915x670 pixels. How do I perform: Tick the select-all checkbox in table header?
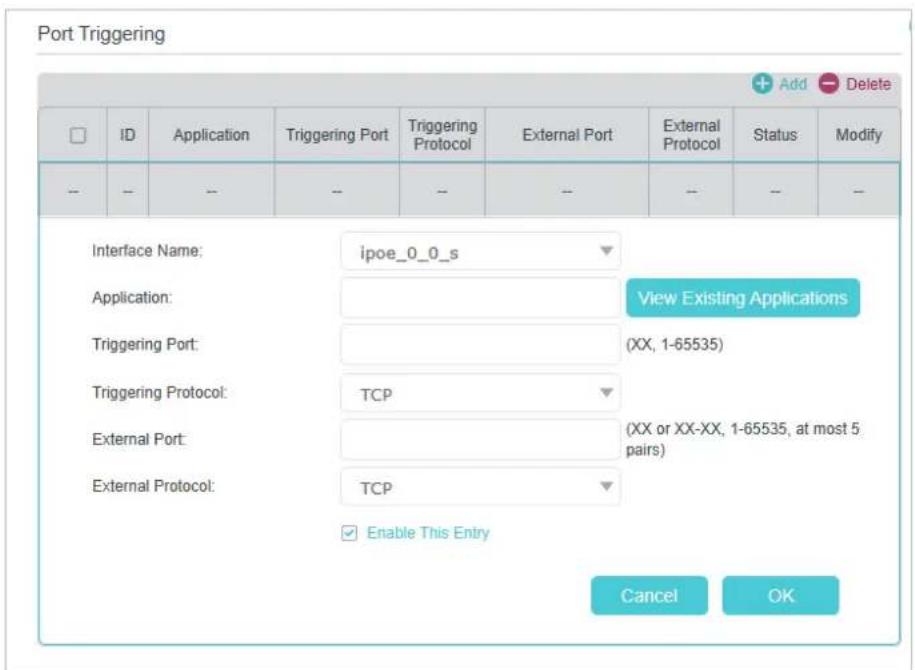tap(78, 135)
